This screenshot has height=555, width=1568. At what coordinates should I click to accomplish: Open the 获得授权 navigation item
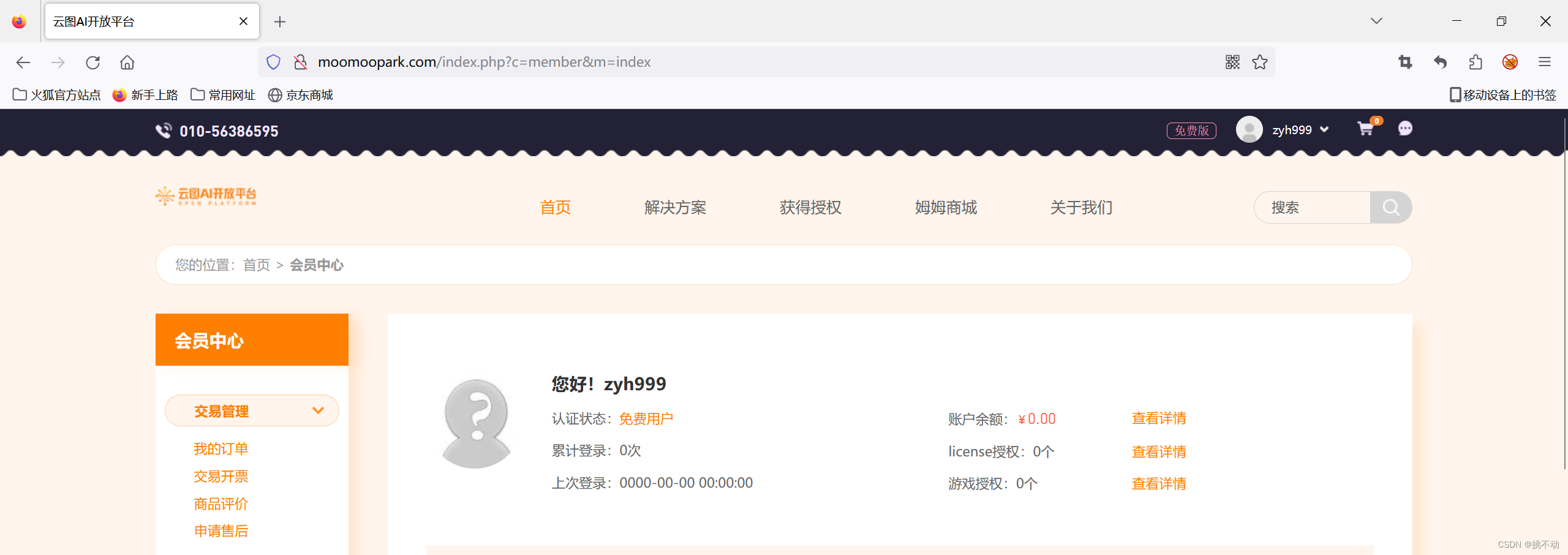[810, 207]
